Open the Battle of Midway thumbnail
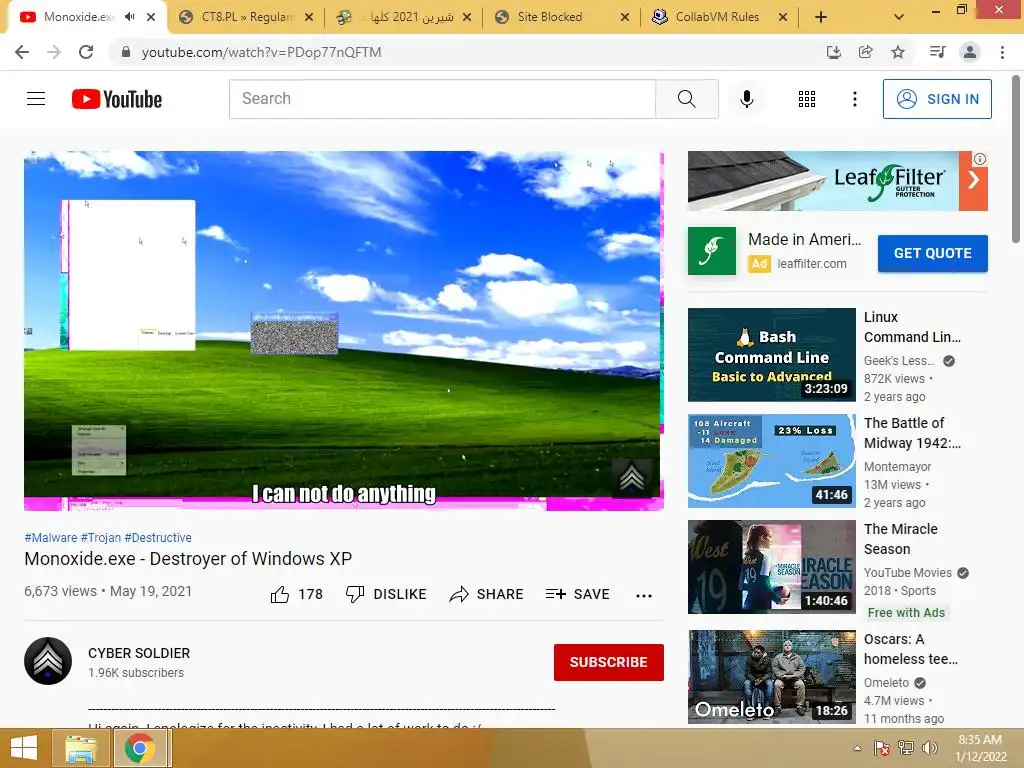Screen dimensions: 1024x768 (771, 460)
